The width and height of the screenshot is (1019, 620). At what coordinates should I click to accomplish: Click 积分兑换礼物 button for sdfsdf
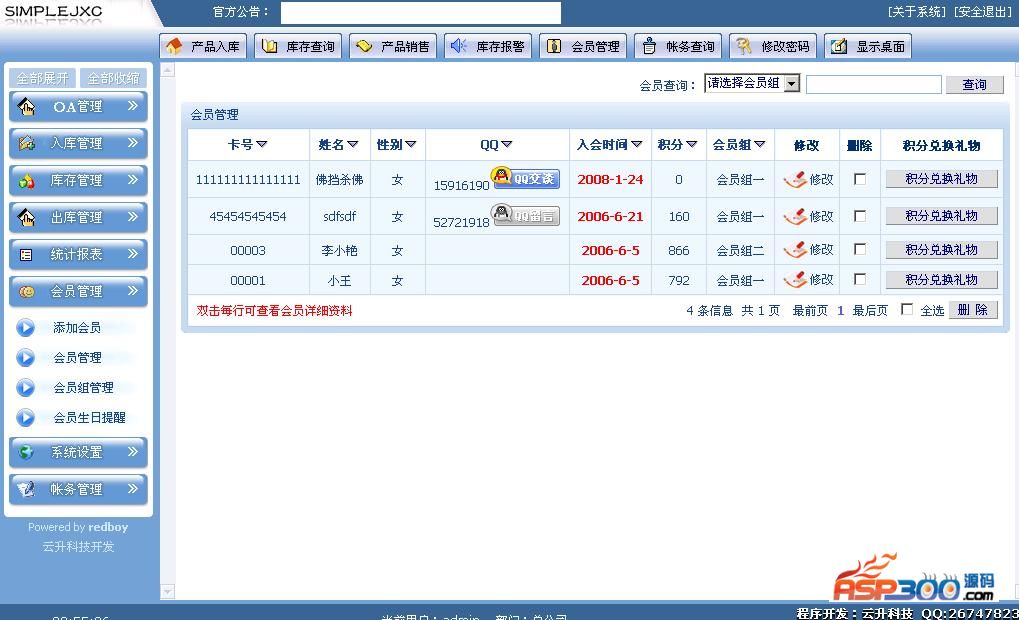tap(941, 216)
